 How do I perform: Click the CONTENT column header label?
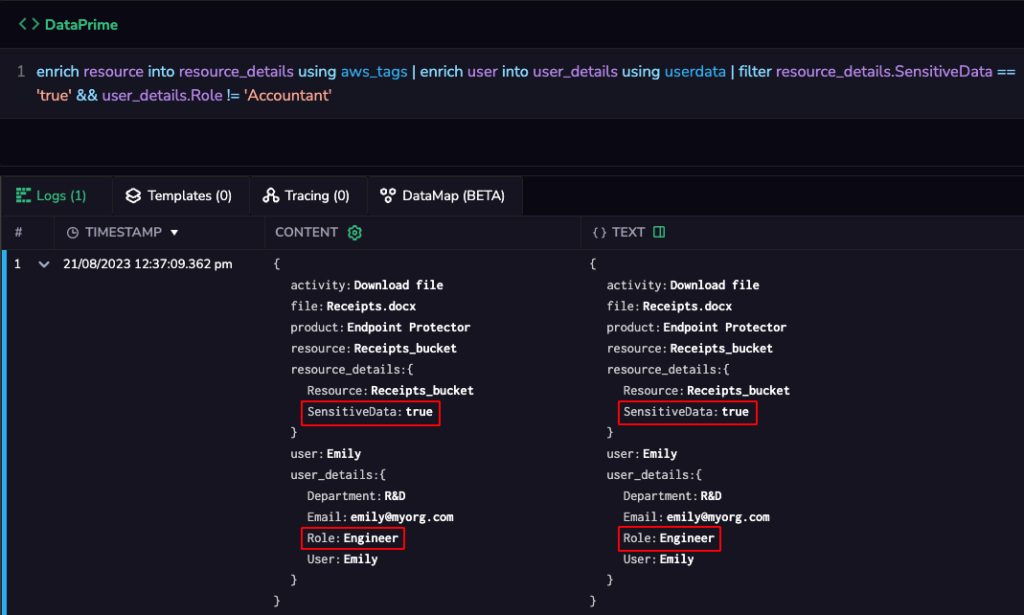point(306,232)
